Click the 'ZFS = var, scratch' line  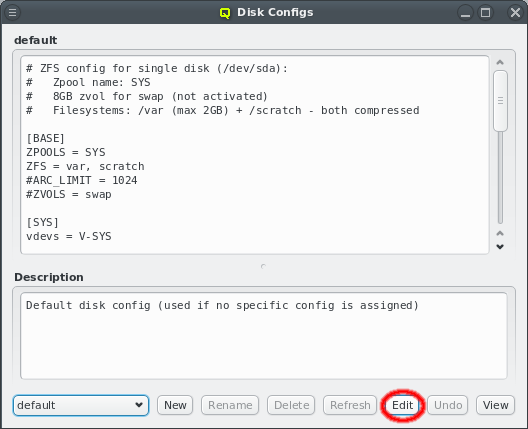click(x=85, y=166)
